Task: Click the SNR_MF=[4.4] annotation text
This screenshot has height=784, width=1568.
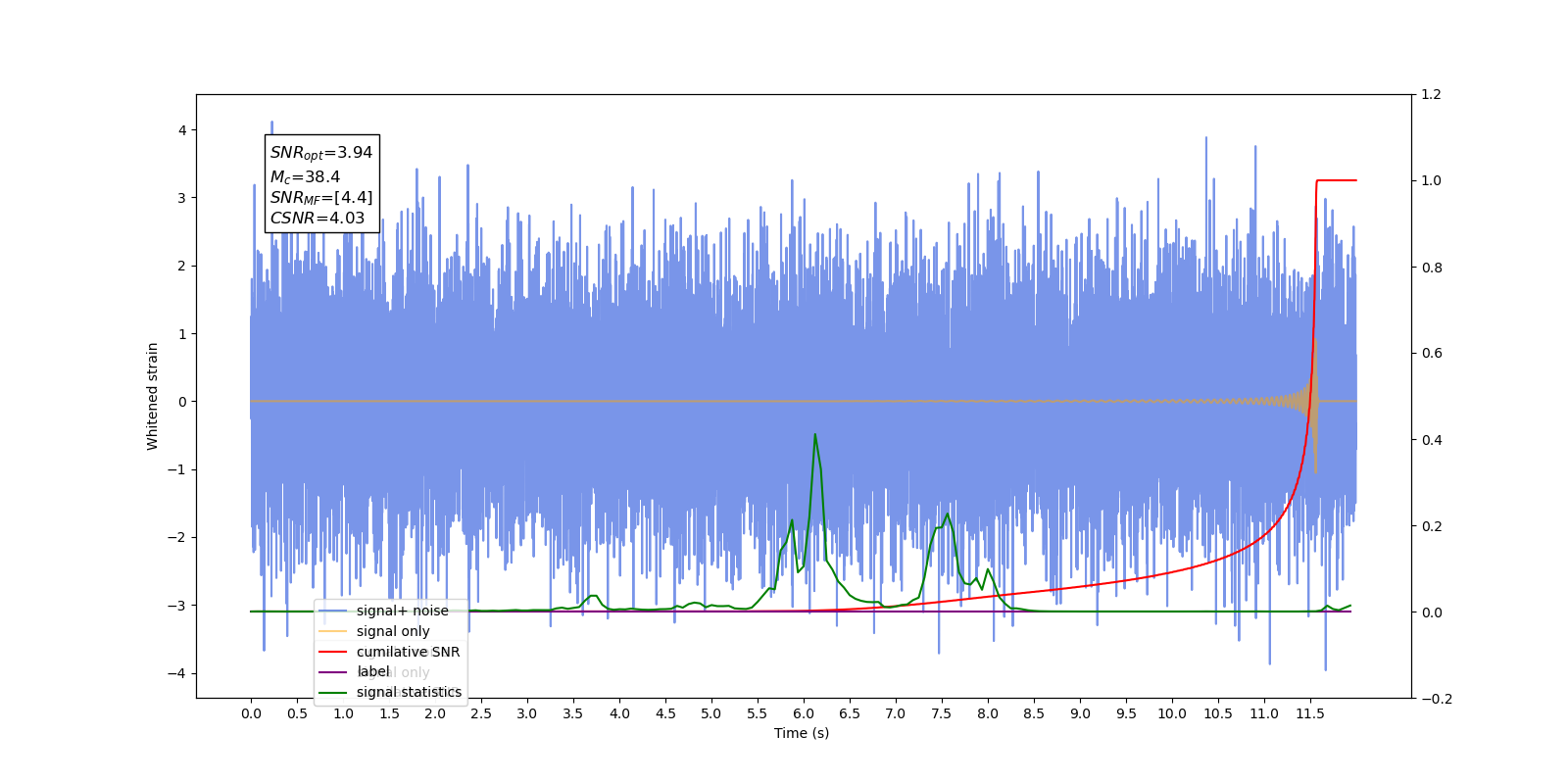Action: pyautogui.click(x=321, y=198)
